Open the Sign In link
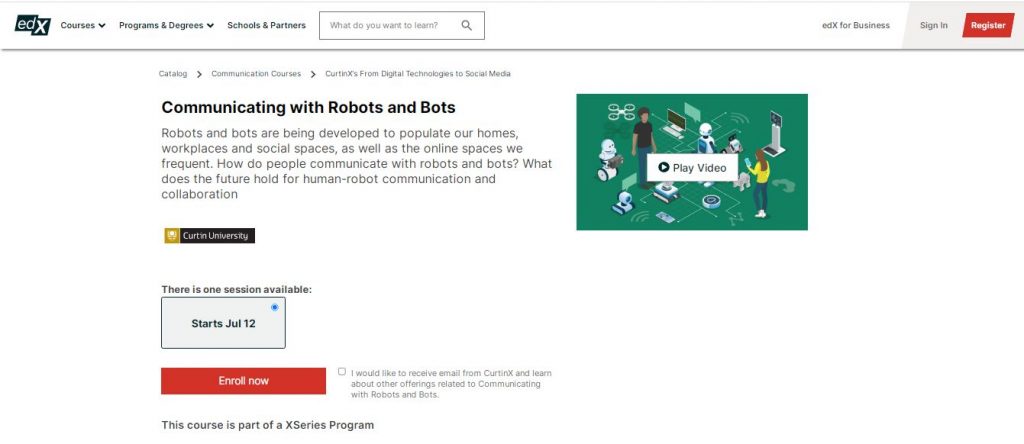Image resolution: width=1024 pixels, height=444 pixels. [933, 26]
